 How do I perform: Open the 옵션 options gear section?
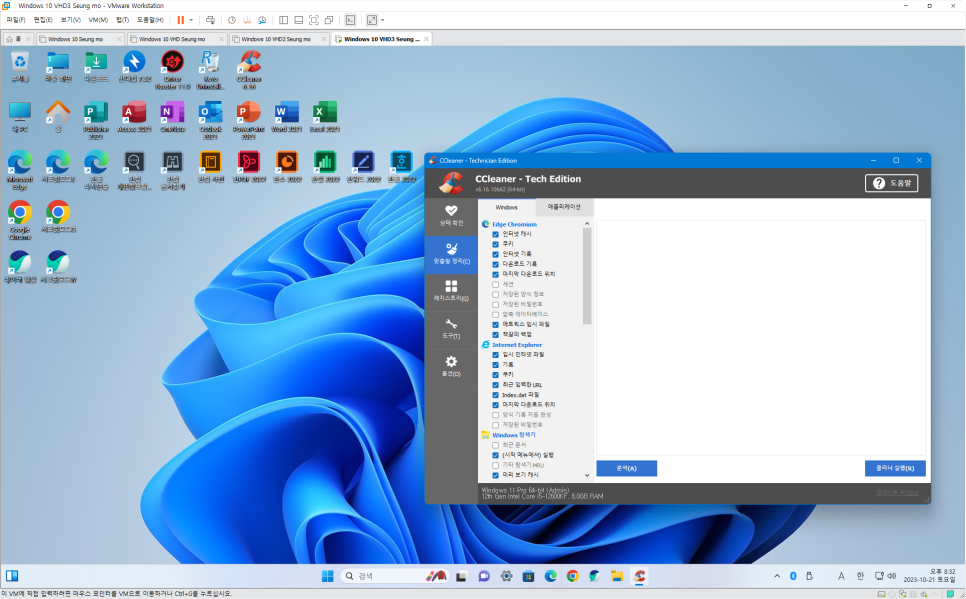coord(451,367)
